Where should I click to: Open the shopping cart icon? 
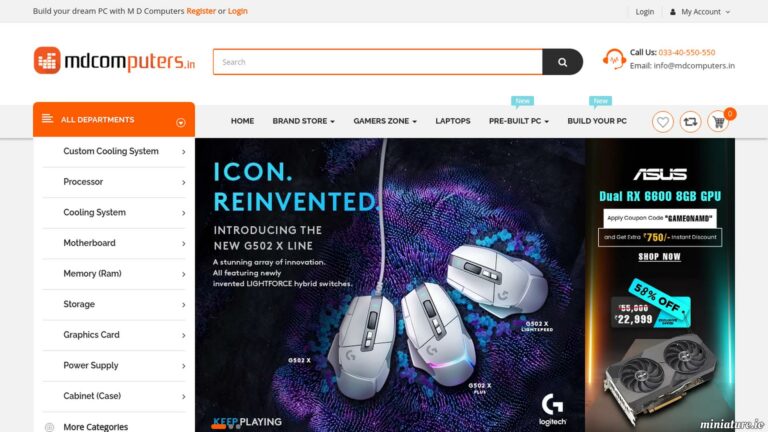tap(718, 121)
